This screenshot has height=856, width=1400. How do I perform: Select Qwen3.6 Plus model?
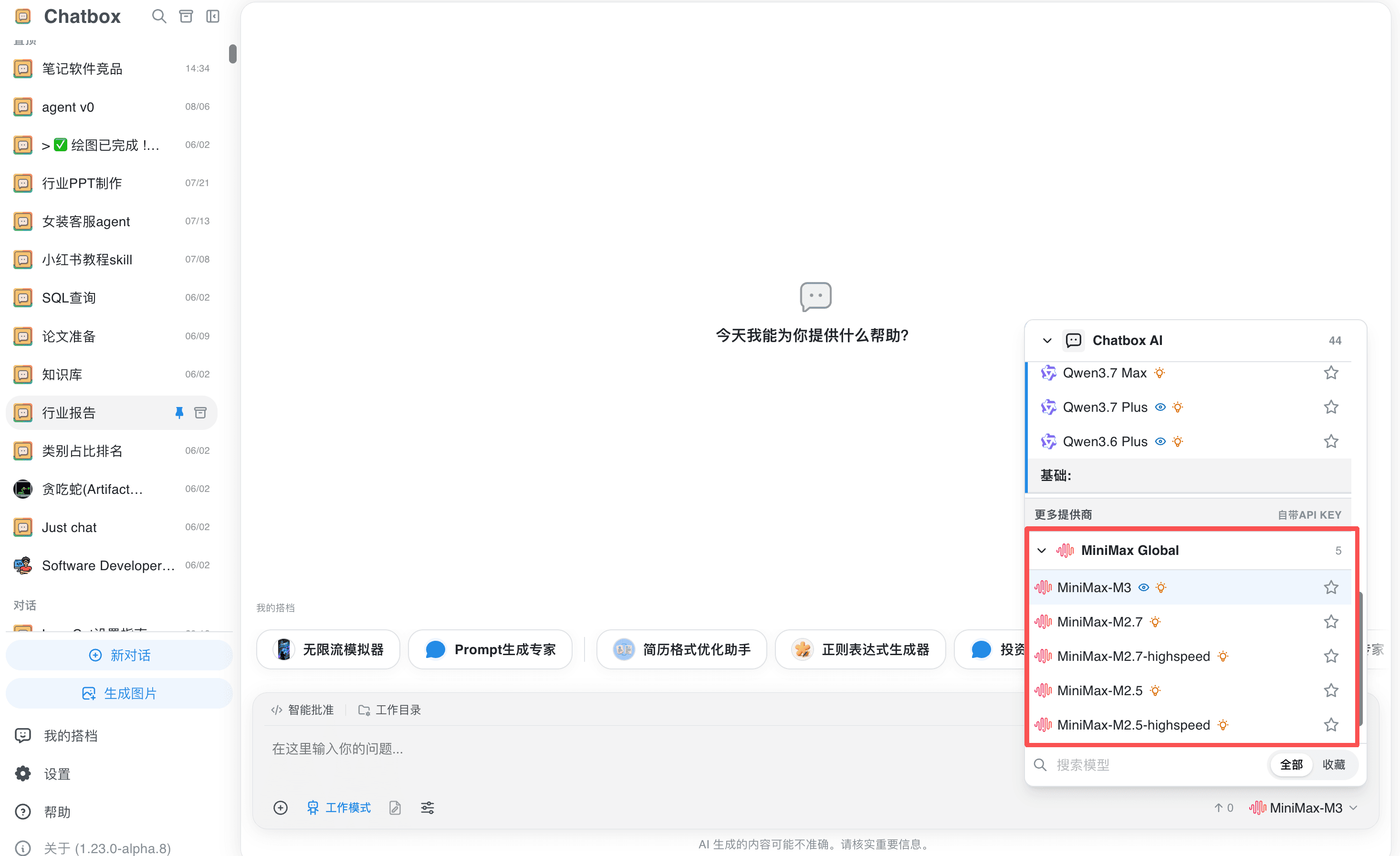(1189, 441)
